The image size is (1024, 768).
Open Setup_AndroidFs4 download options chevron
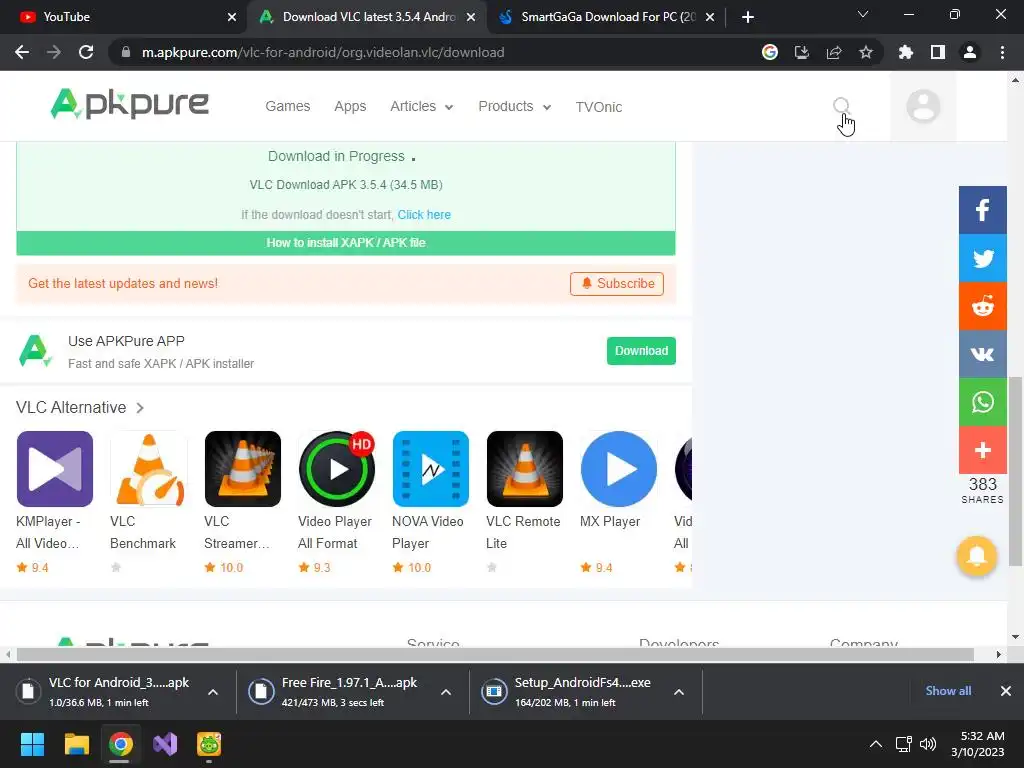coord(679,692)
